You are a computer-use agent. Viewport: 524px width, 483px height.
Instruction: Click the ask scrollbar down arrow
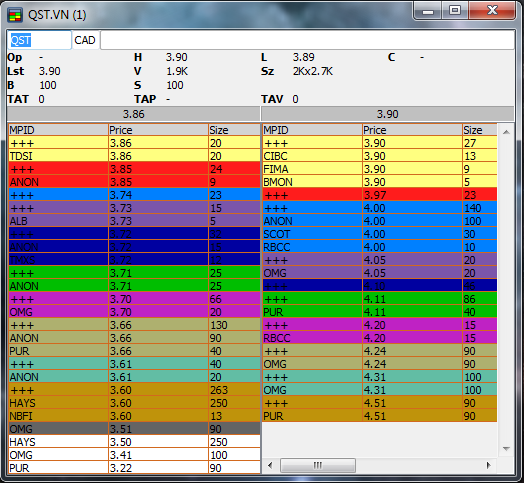506,449
